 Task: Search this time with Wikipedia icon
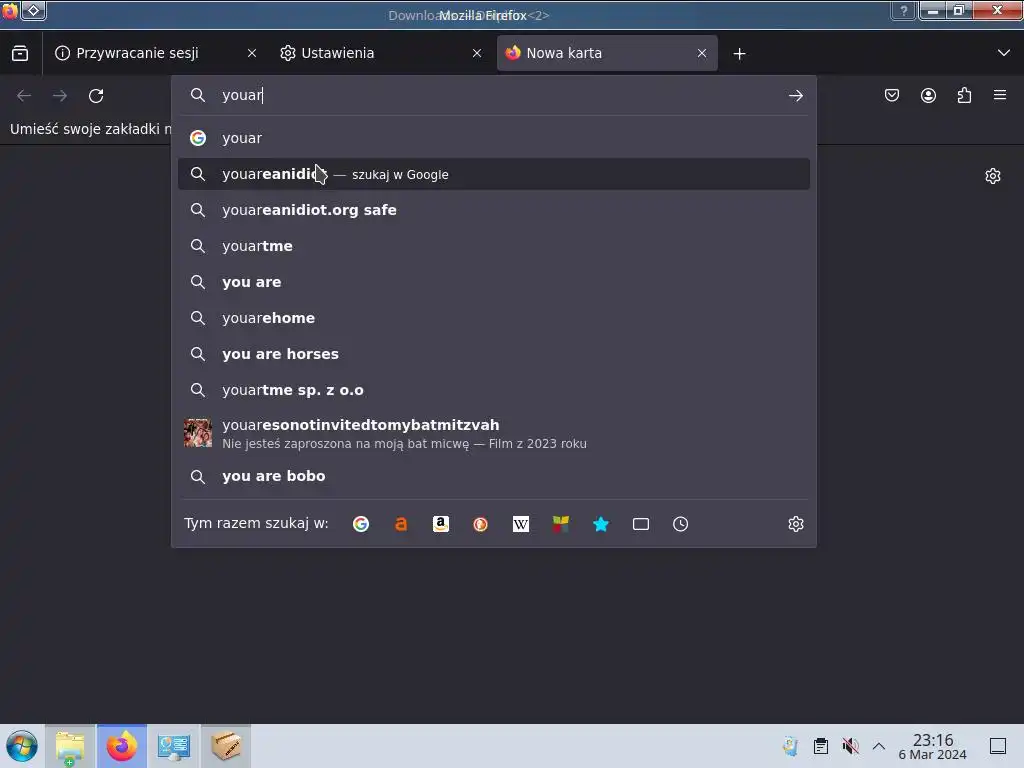click(520, 524)
